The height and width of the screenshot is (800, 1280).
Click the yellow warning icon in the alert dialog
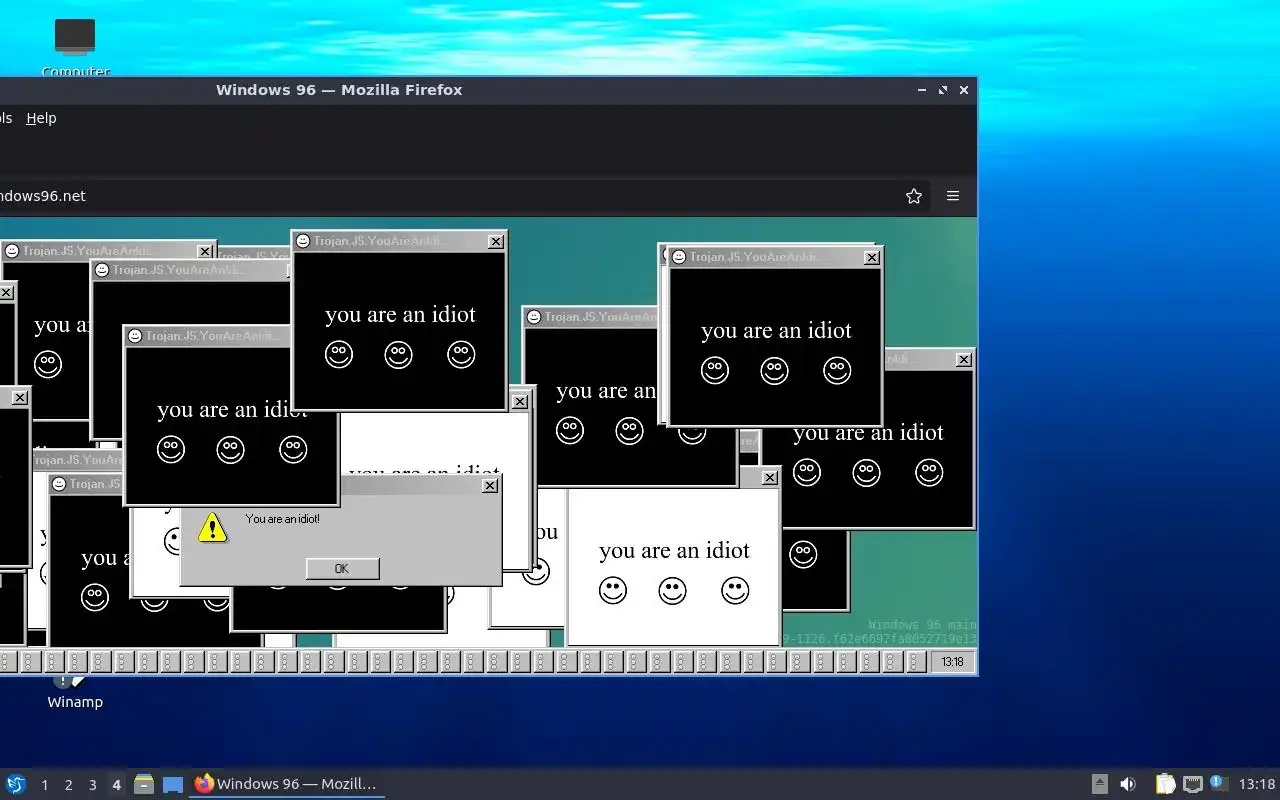[x=212, y=527]
